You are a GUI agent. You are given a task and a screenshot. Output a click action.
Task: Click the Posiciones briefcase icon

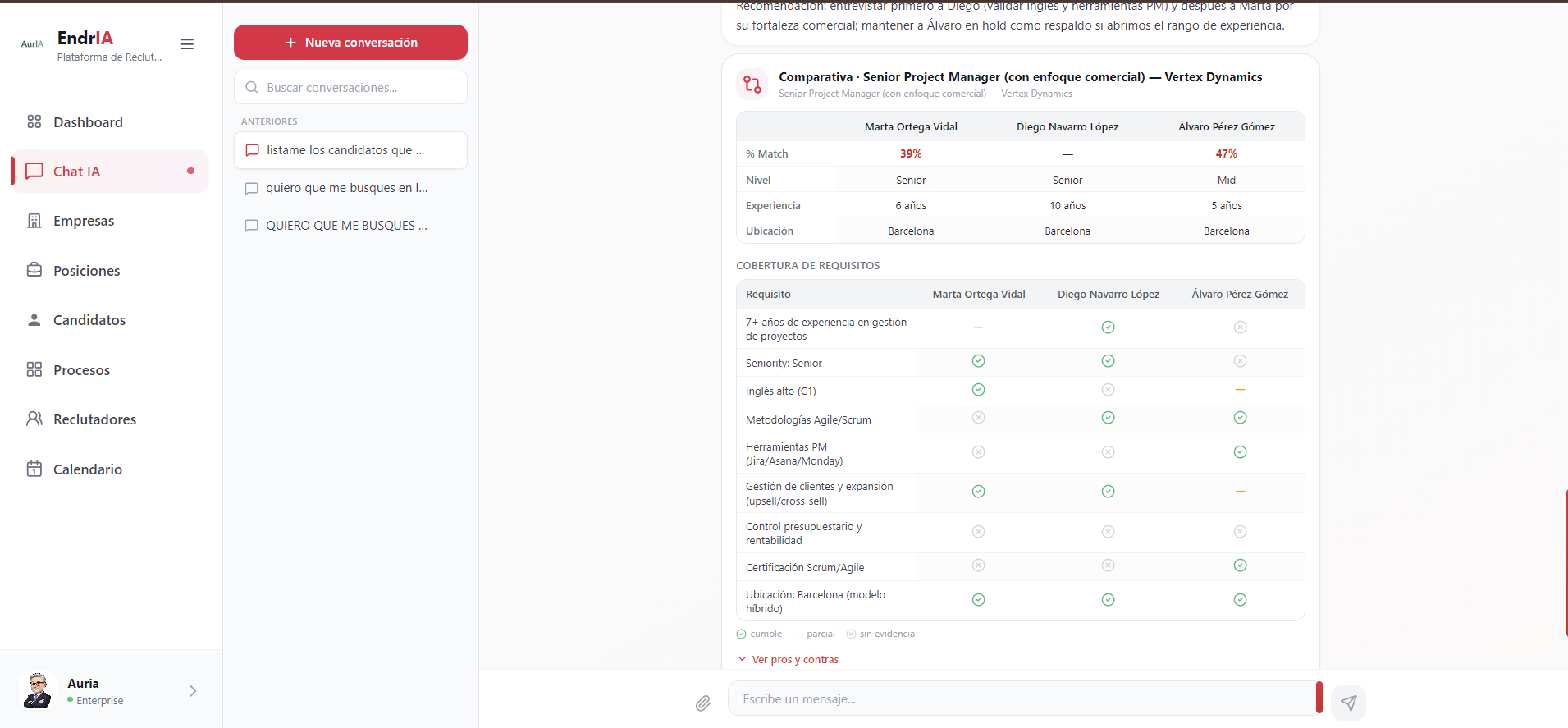34,270
